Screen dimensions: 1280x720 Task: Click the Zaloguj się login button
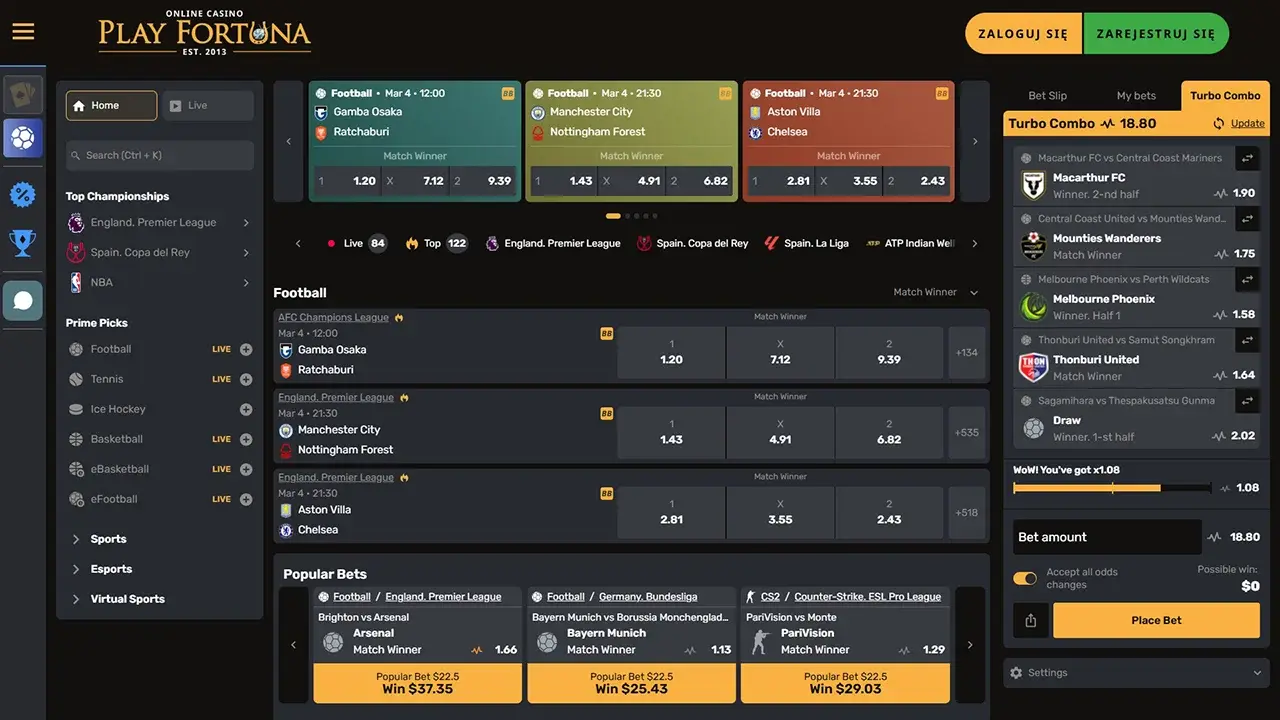click(1023, 33)
